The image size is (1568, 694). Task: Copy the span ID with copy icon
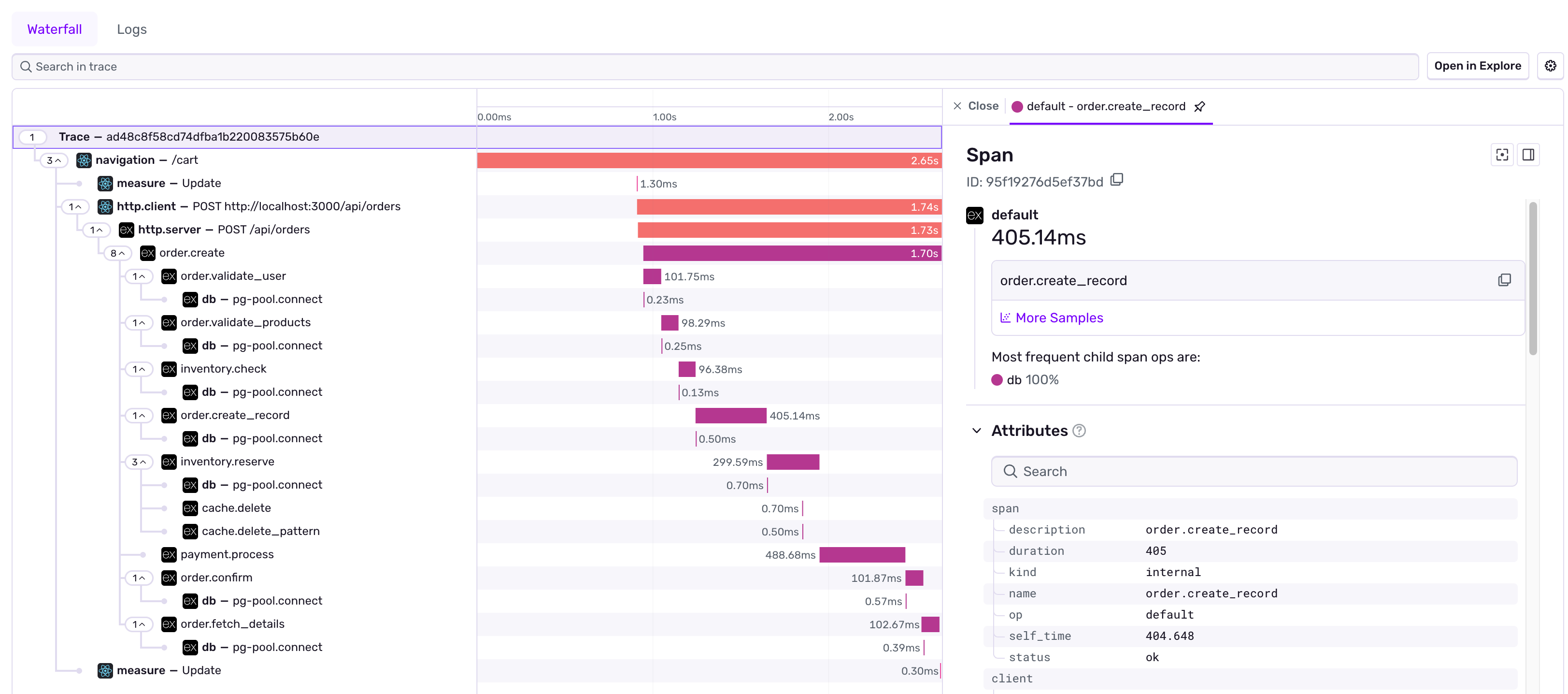[1116, 180]
